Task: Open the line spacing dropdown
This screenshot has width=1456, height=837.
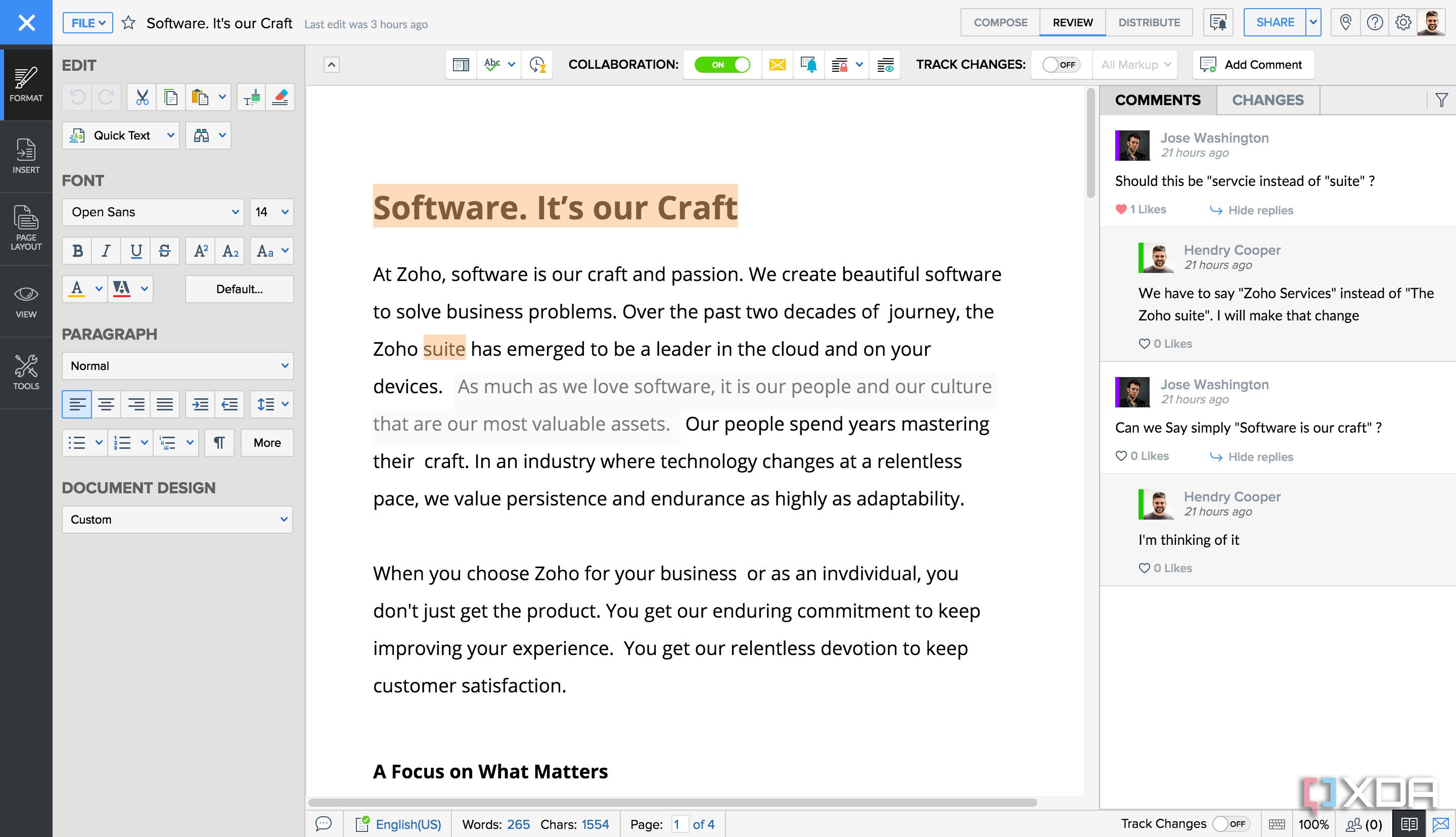Action: [272, 404]
